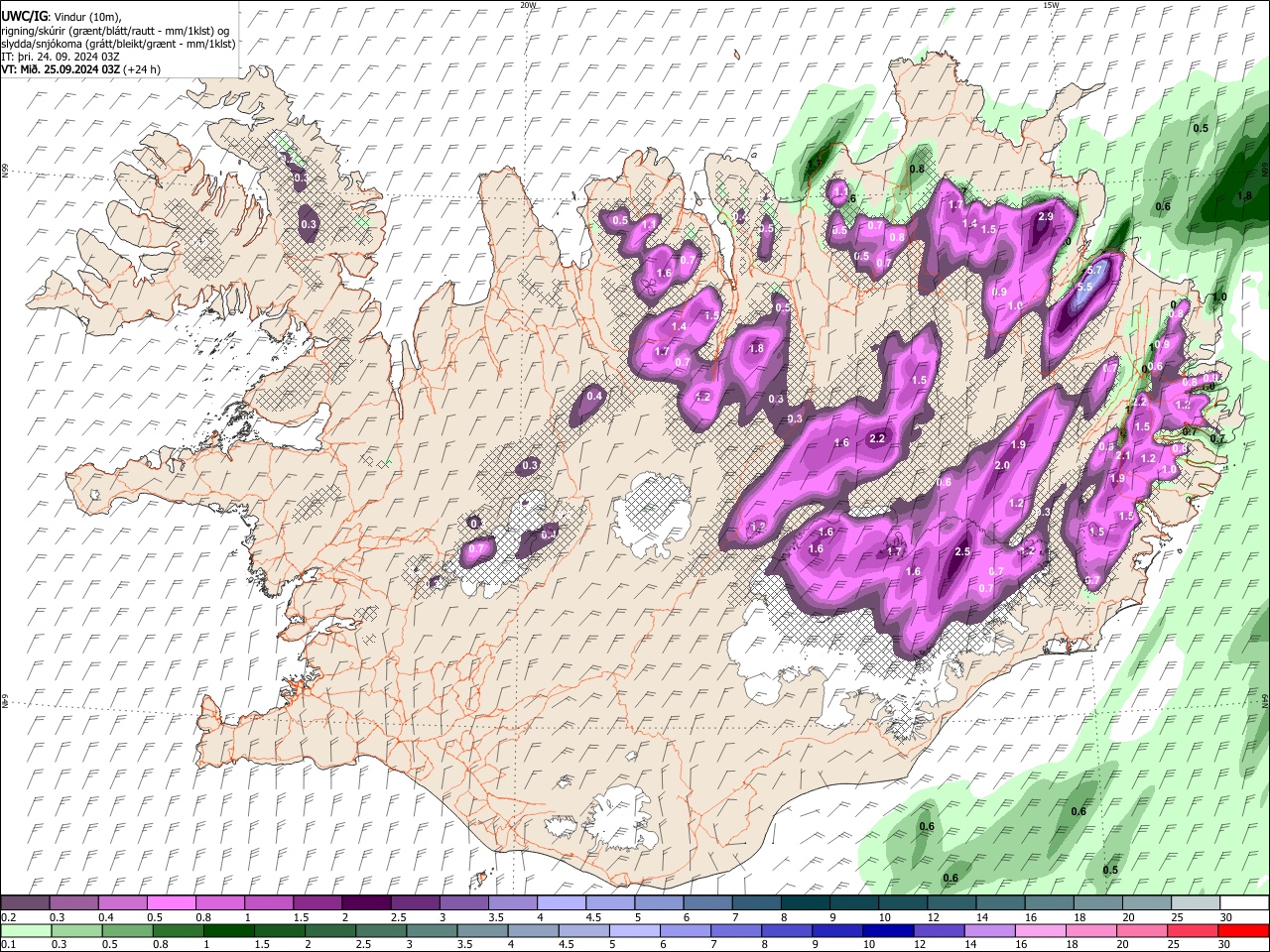Click the 'rigning/skúrir' rain legend description line

(x=117, y=31)
